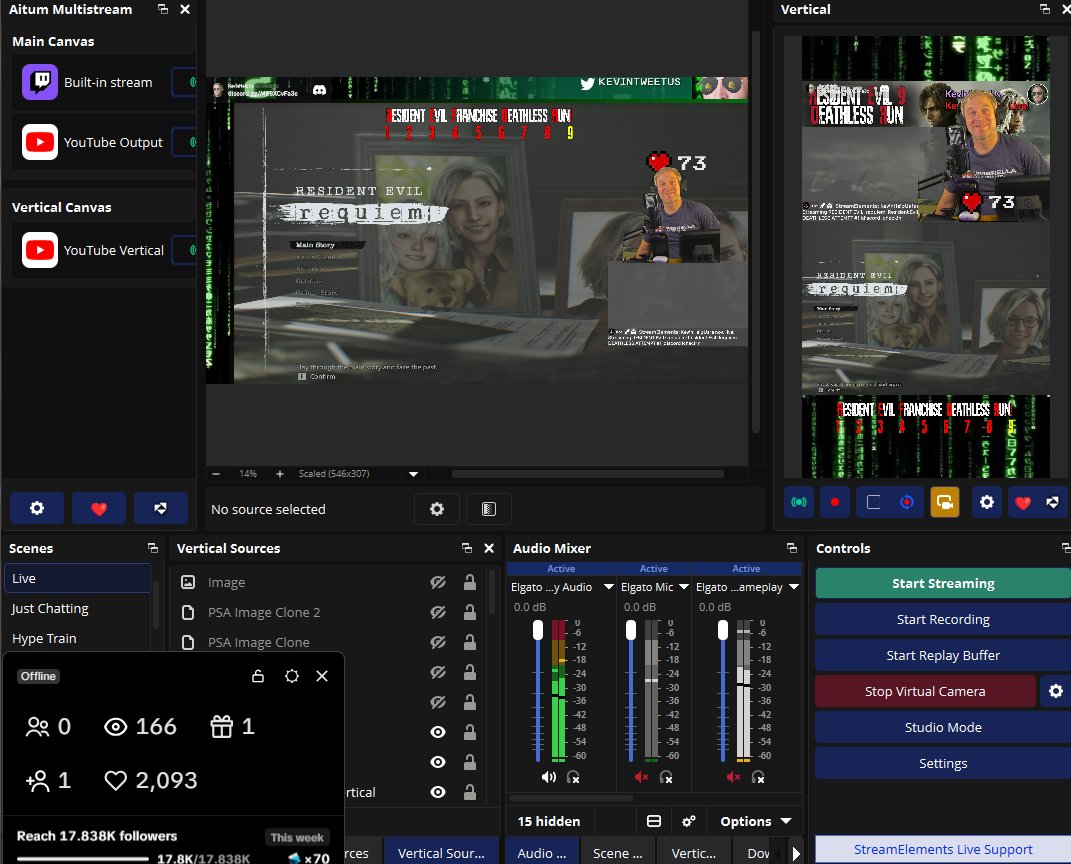The image size is (1071, 864).
Task: Show the hidden Image source
Action: pos(438,582)
